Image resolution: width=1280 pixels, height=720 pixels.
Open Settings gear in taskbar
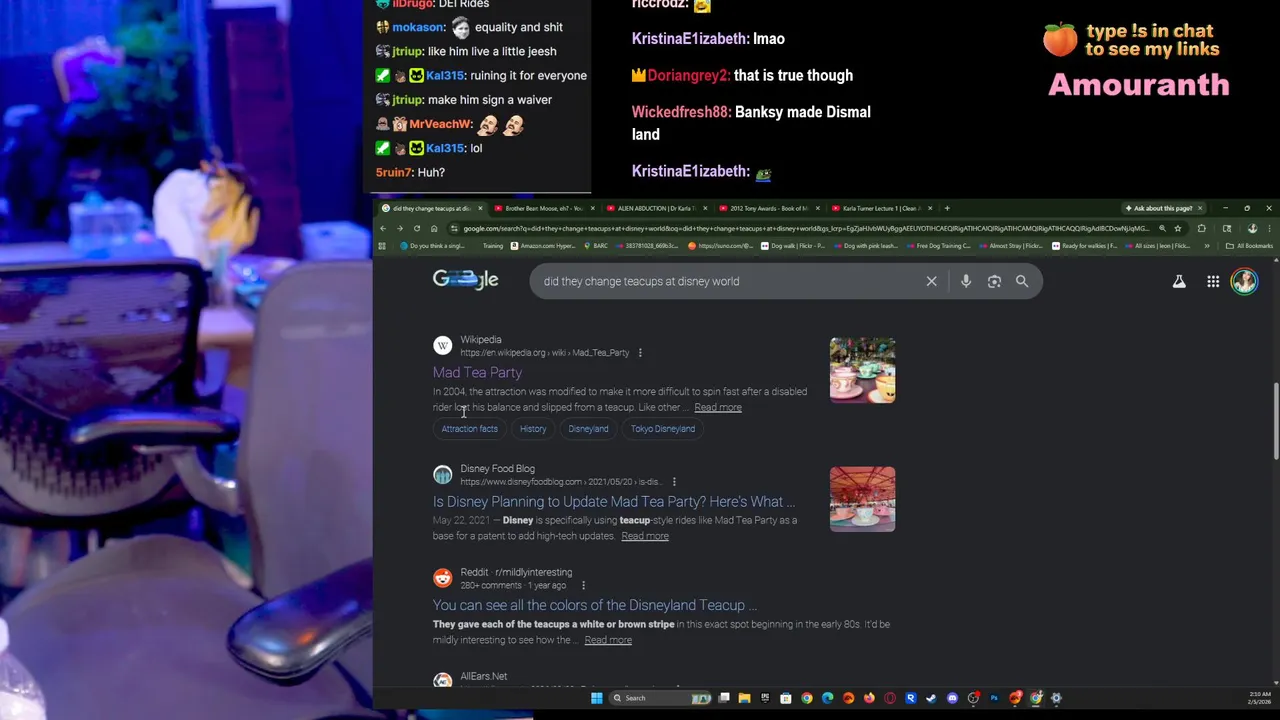[1056, 698]
